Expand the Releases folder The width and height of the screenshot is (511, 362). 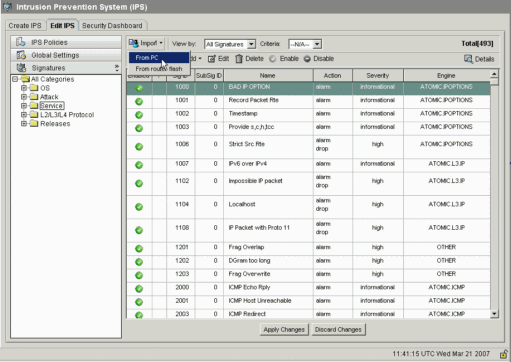[x=24, y=124]
